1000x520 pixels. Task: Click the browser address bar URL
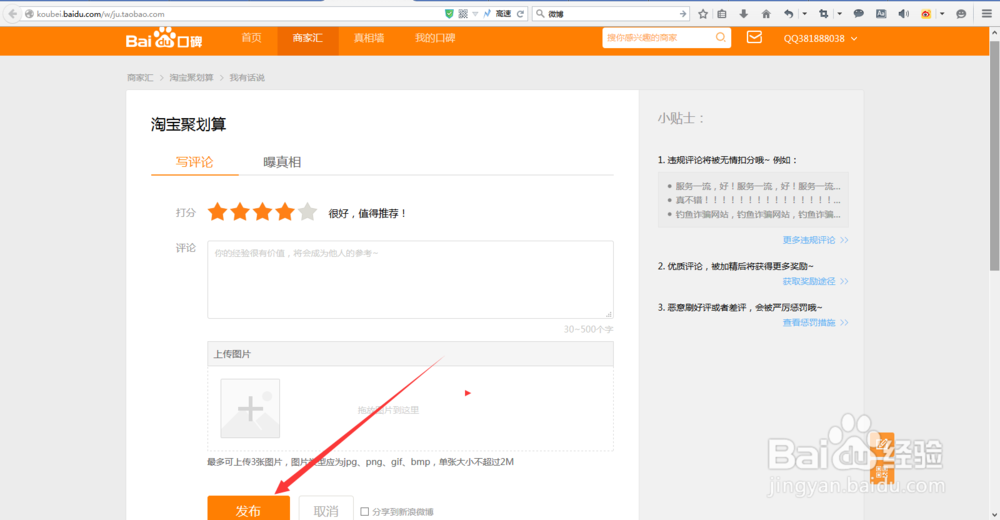[x=236, y=13]
